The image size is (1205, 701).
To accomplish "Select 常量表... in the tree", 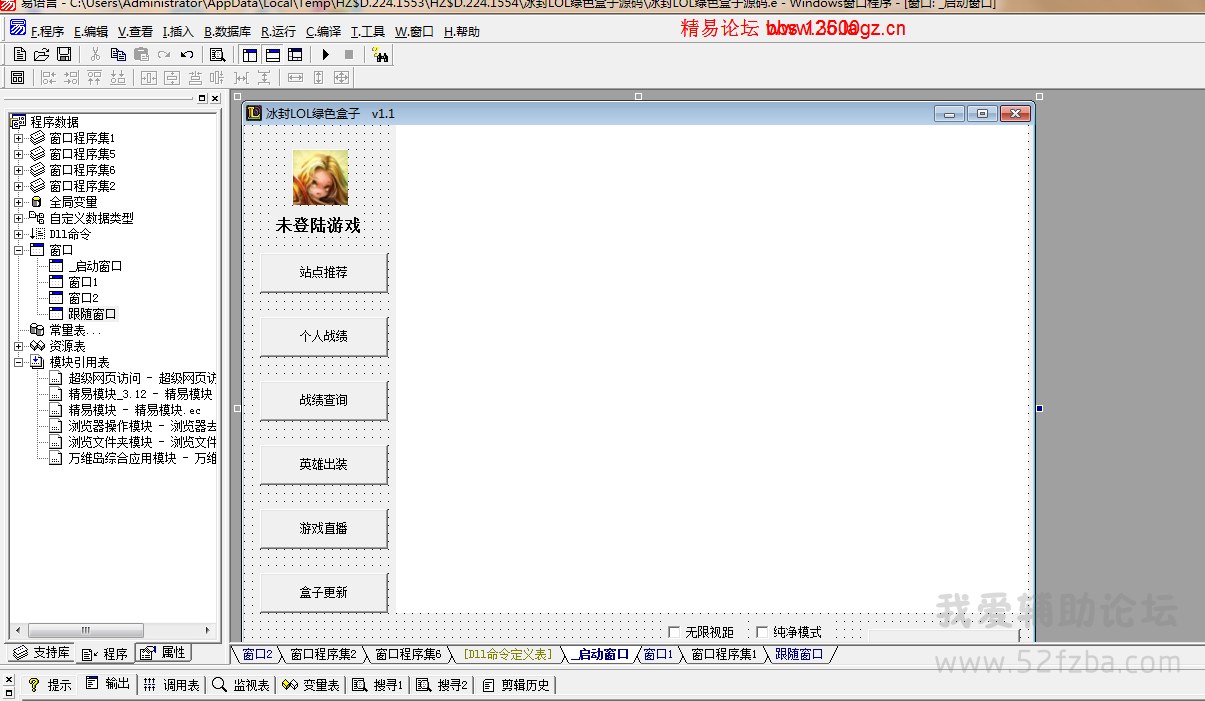I will [75, 330].
